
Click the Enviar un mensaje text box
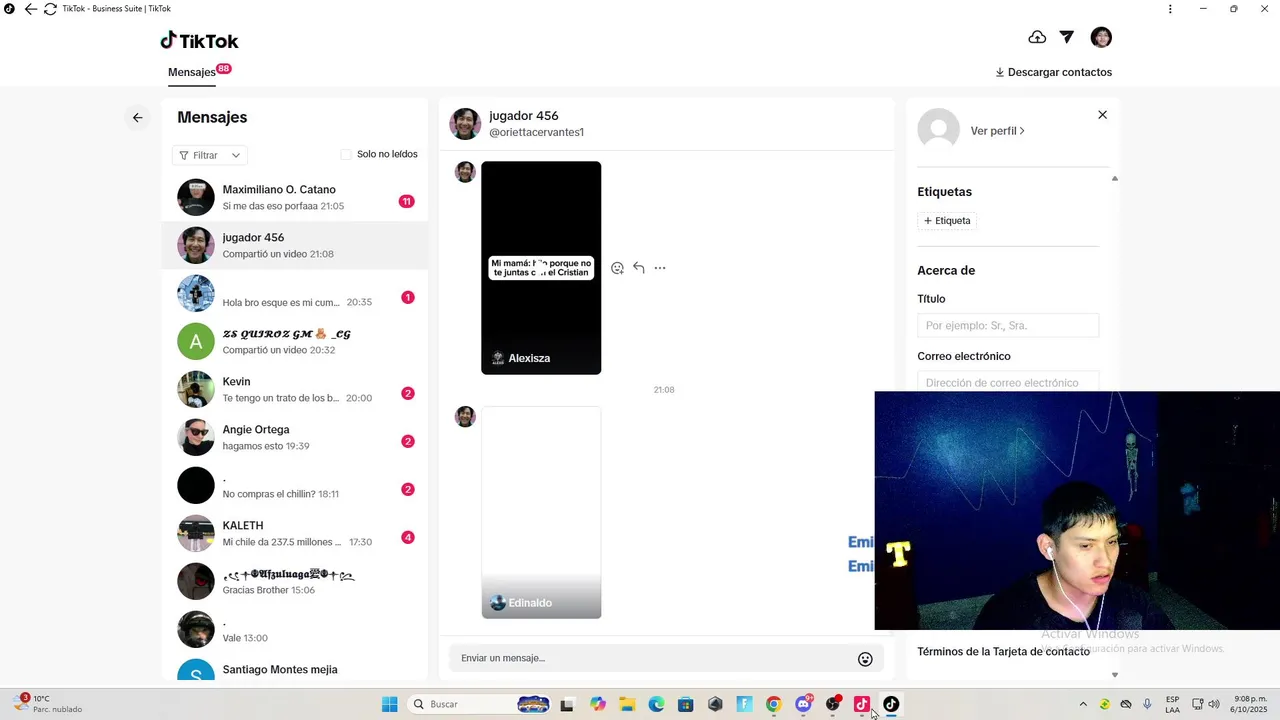click(652, 658)
